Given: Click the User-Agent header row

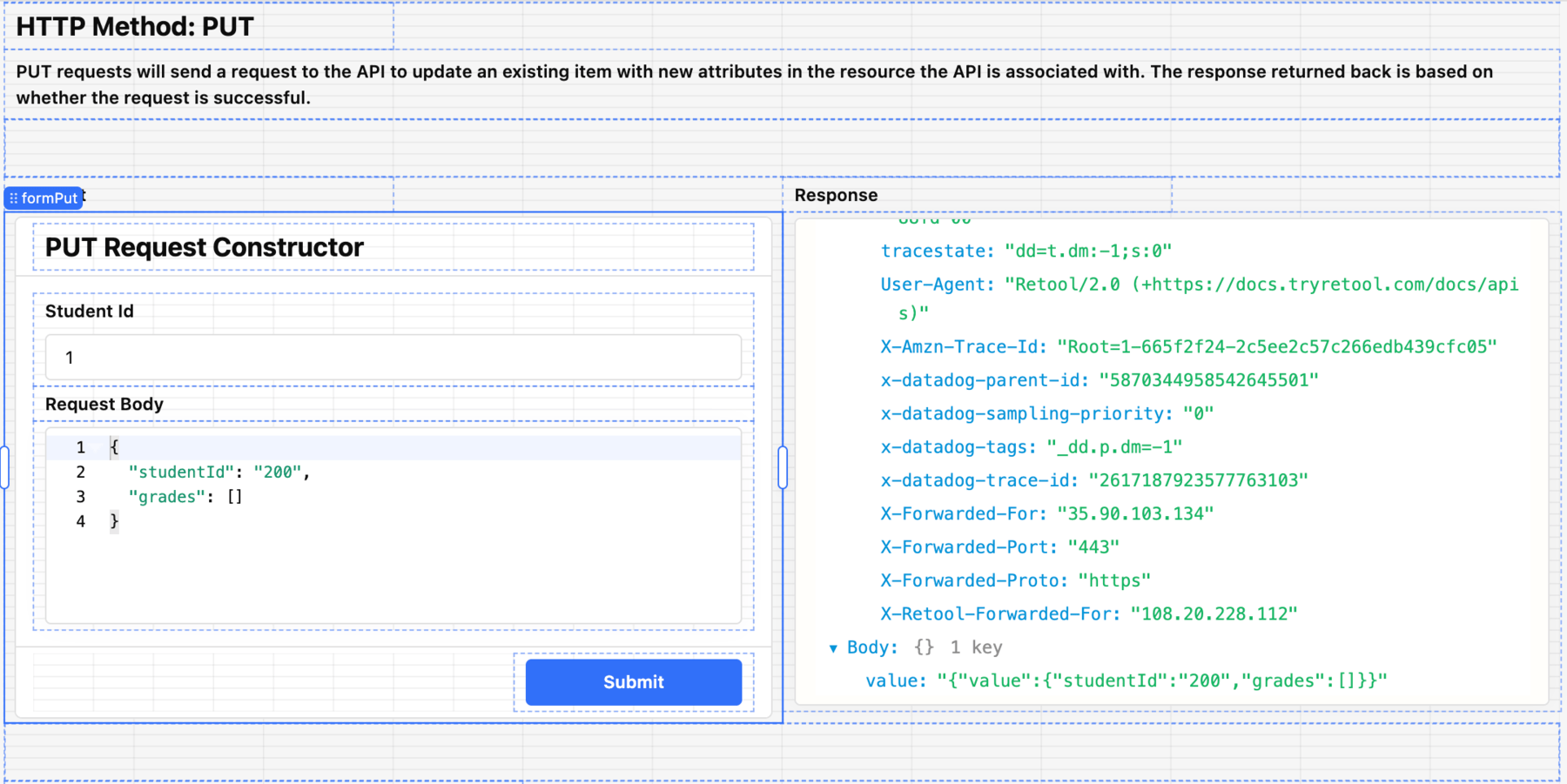Looking at the screenshot, I should click(1200, 298).
